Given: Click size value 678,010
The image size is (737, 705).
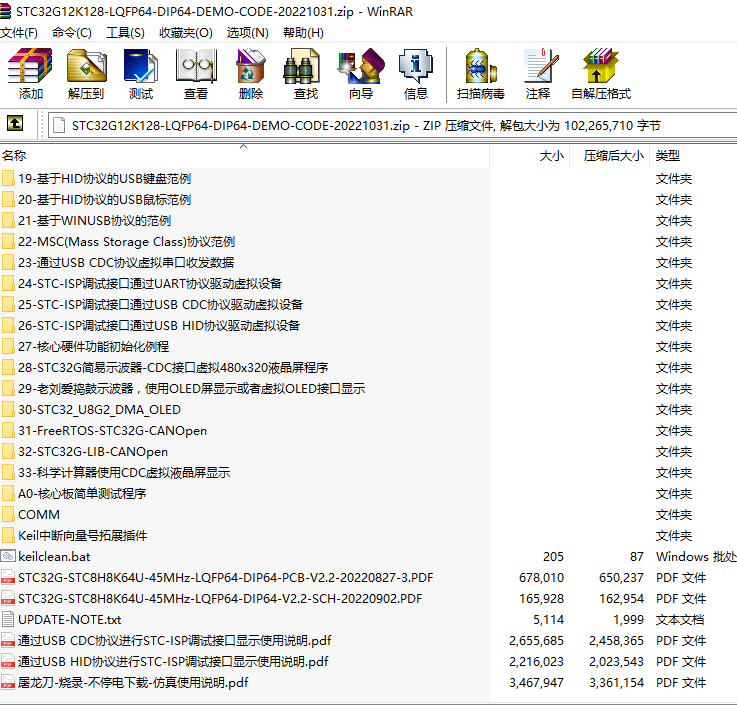Looking at the screenshot, I should [541, 578].
